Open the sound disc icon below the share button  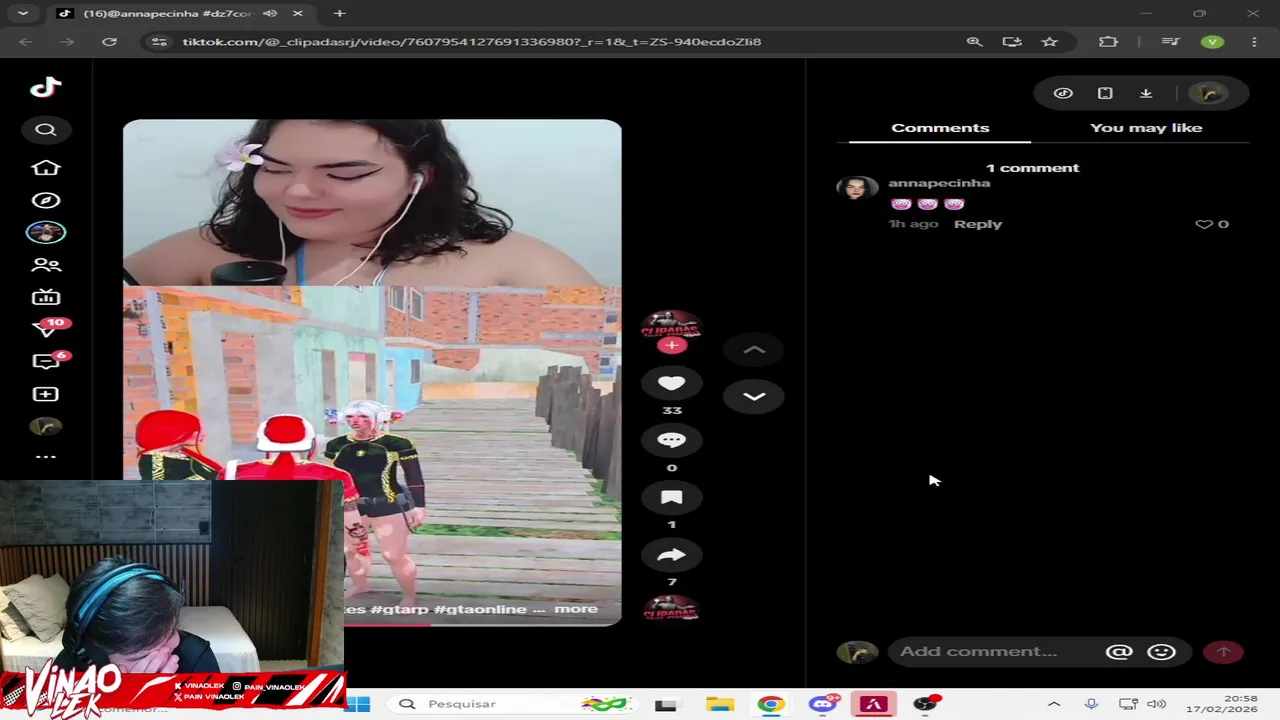coord(672,608)
